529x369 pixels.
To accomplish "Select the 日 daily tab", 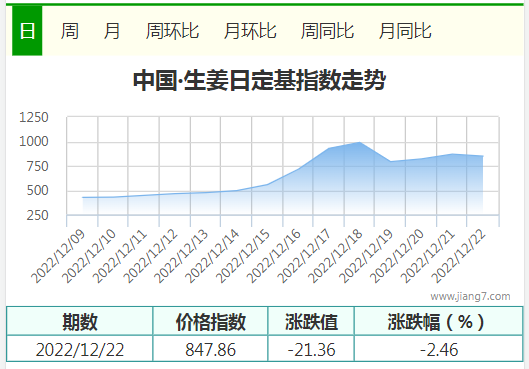I will (x=27, y=31).
